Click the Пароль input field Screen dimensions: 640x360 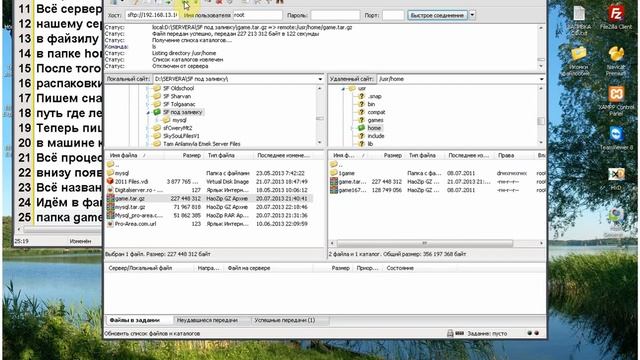coord(335,15)
